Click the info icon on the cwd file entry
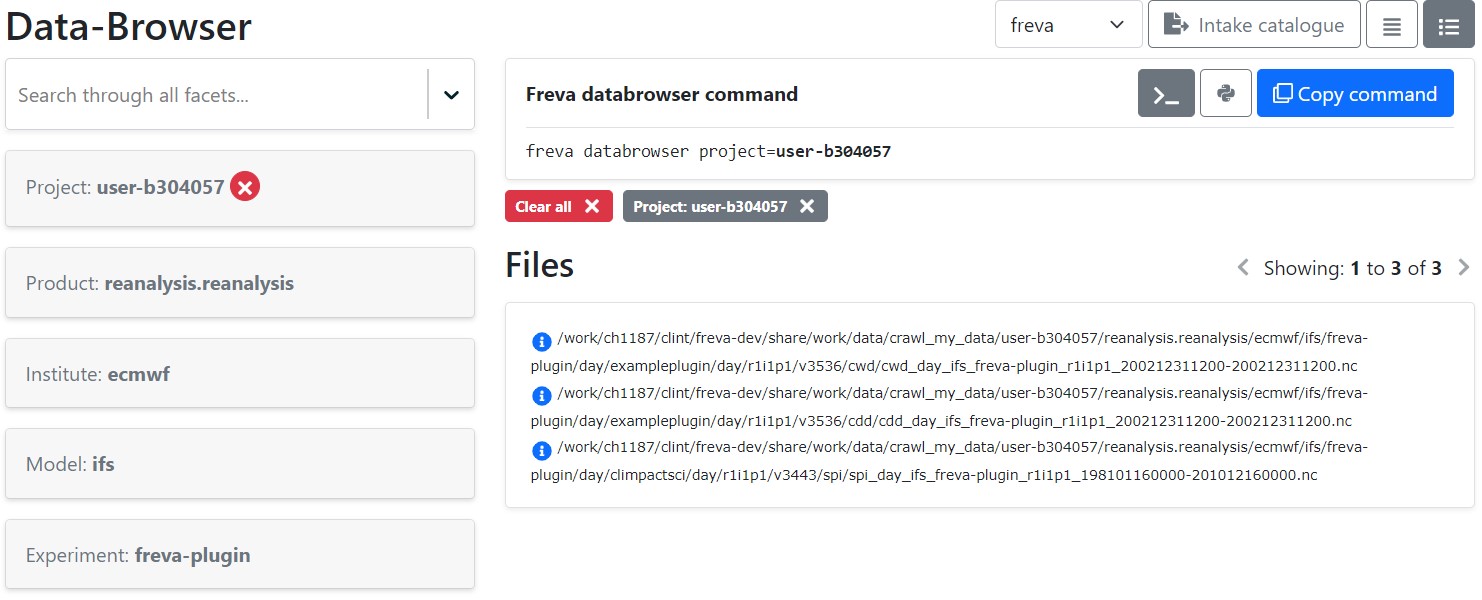The width and height of the screenshot is (1482, 600). [540, 340]
